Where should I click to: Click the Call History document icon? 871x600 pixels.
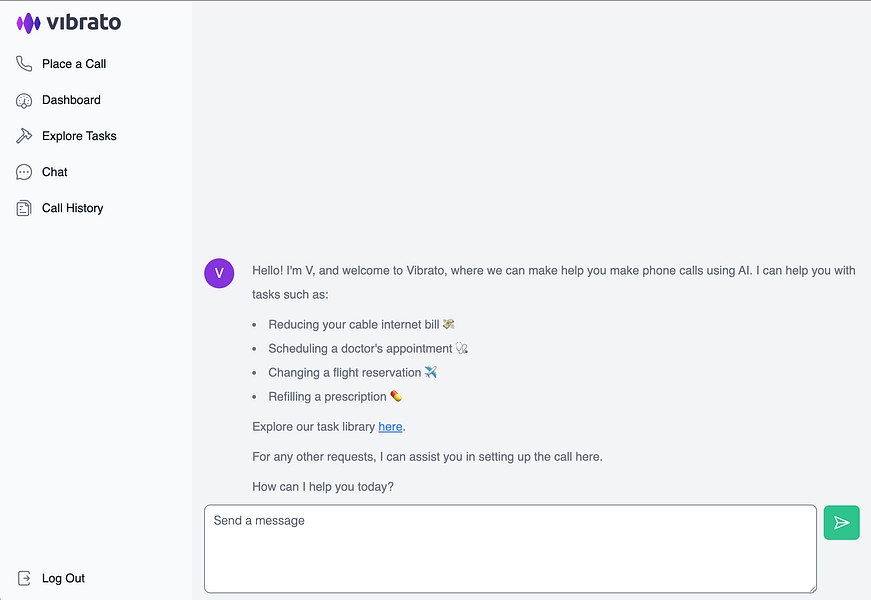click(x=24, y=208)
